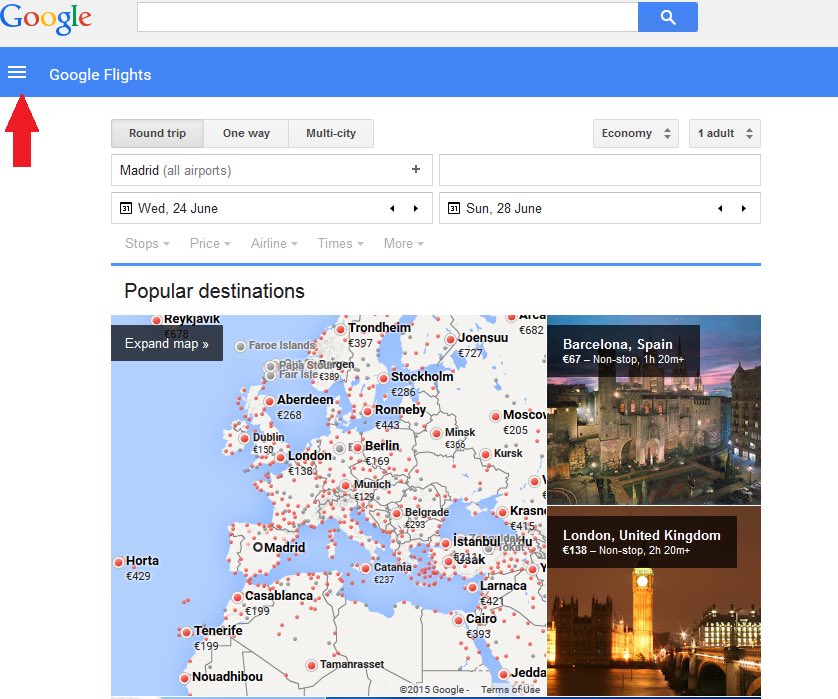
Task: Select the Belgrade marker on map
Action: coord(397,513)
